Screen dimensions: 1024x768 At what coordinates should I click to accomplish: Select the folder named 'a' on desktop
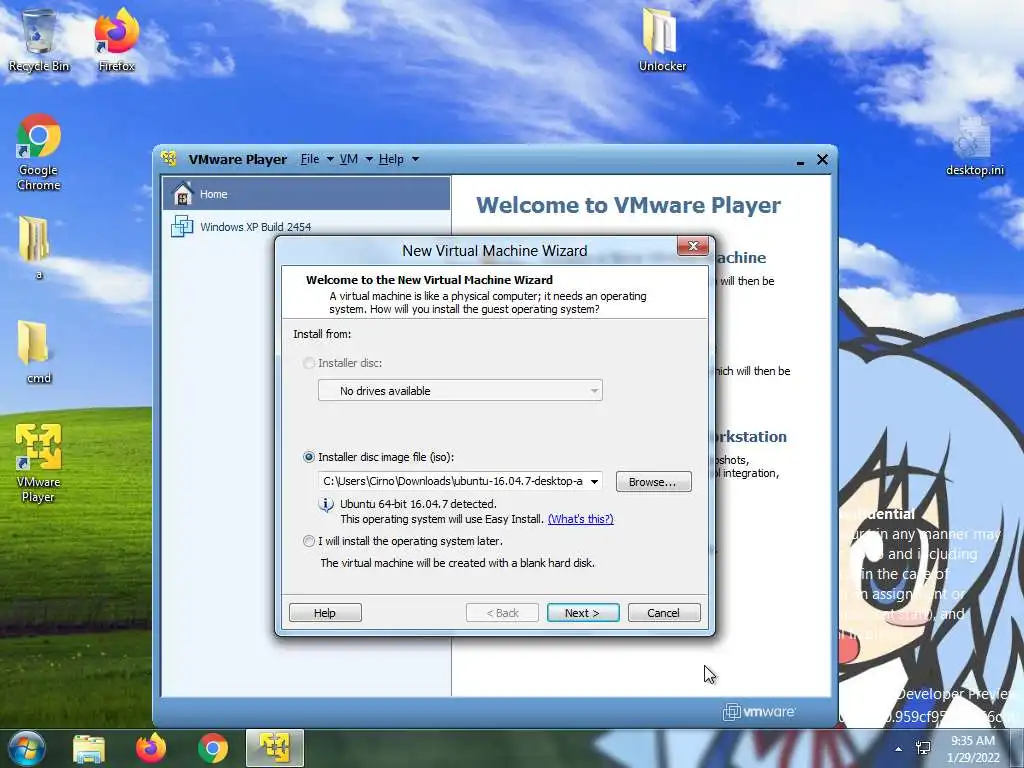[x=35, y=248]
